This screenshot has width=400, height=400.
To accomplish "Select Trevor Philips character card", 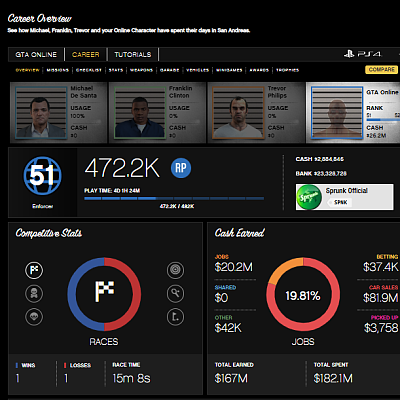I will click(256, 113).
